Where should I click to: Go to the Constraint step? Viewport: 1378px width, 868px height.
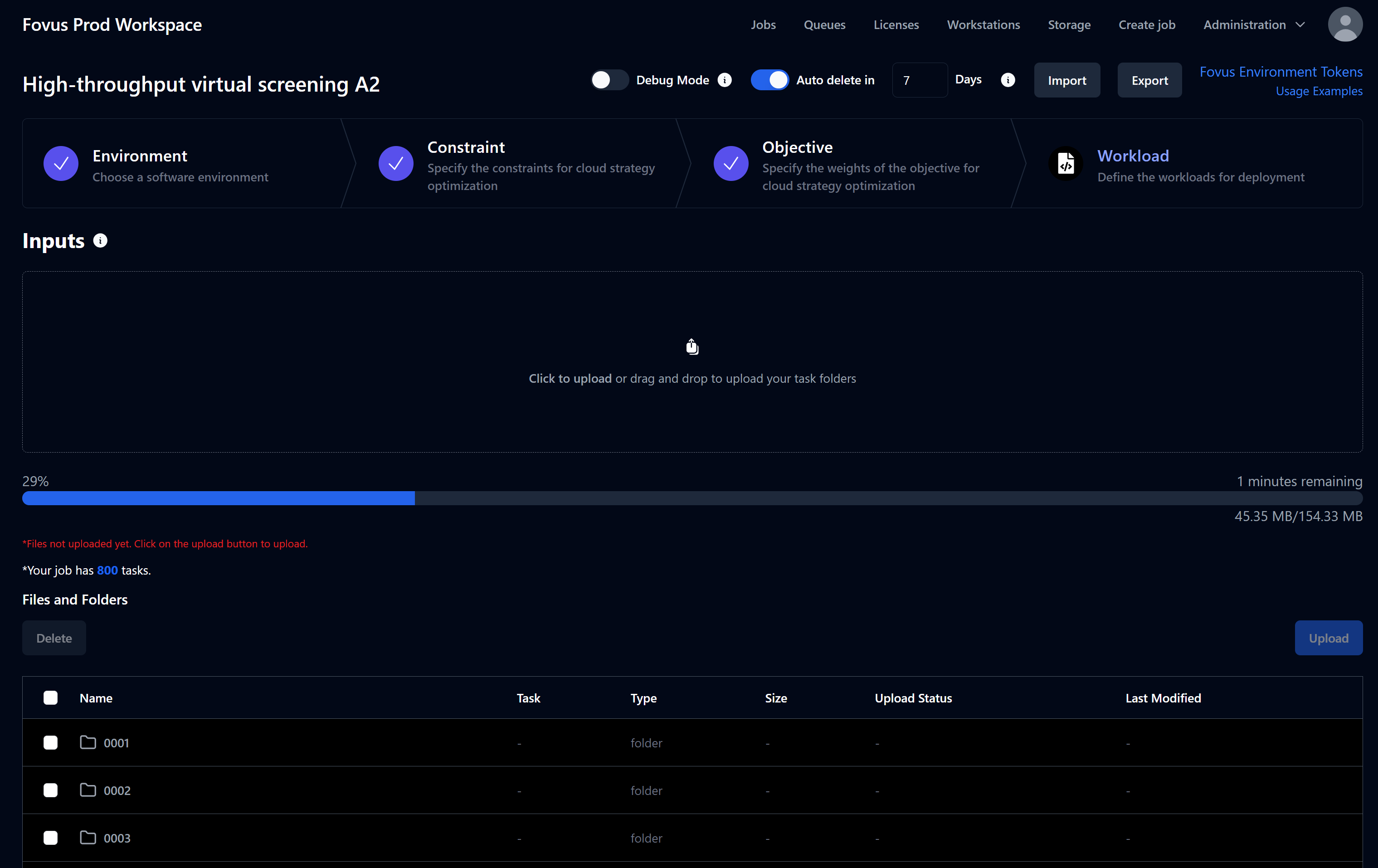tap(517, 164)
